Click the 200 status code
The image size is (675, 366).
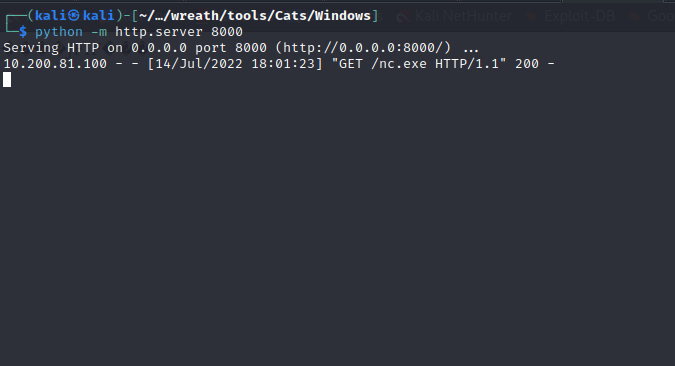(x=527, y=64)
